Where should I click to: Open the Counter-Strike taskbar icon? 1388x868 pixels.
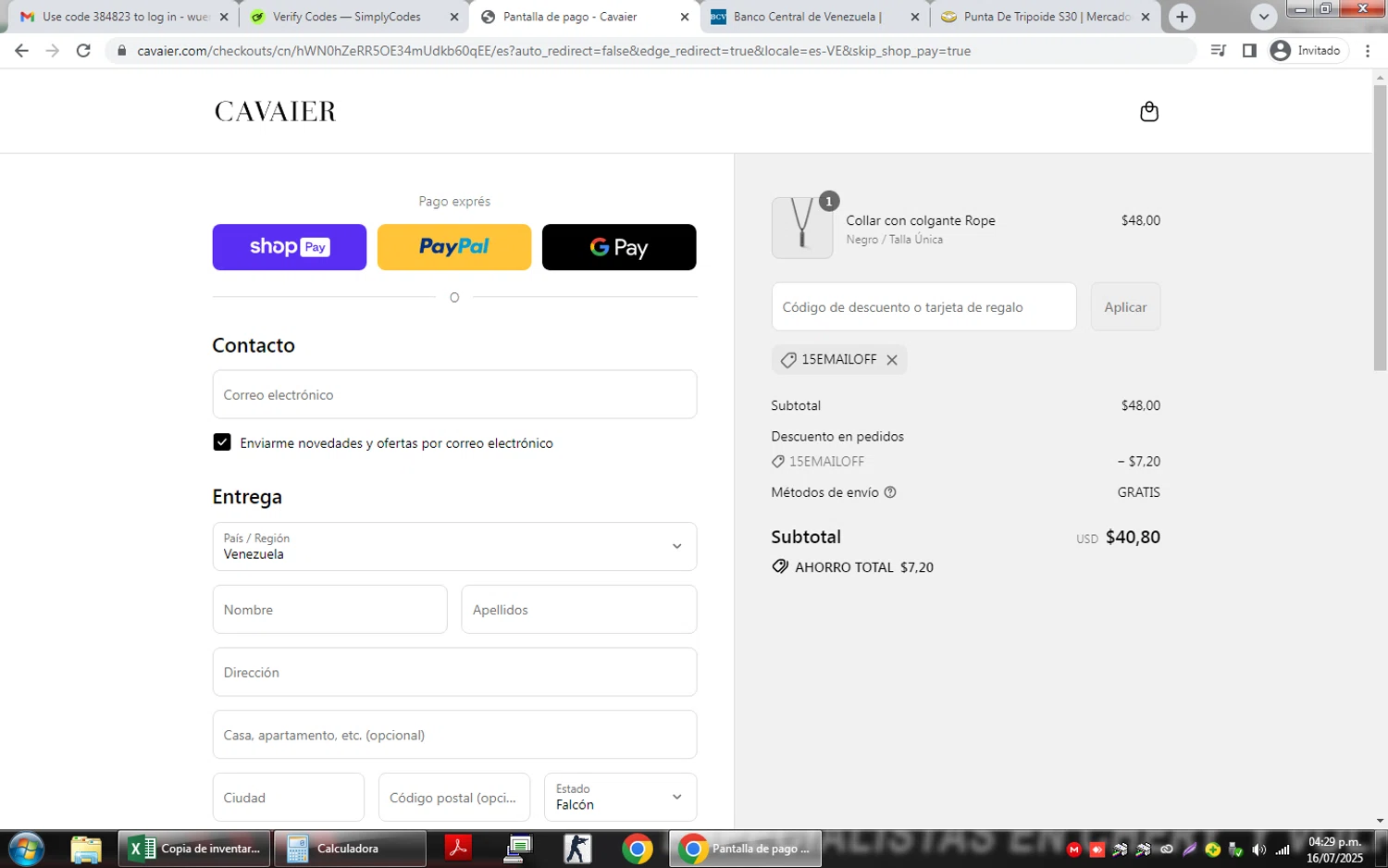click(x=578, y=849)
